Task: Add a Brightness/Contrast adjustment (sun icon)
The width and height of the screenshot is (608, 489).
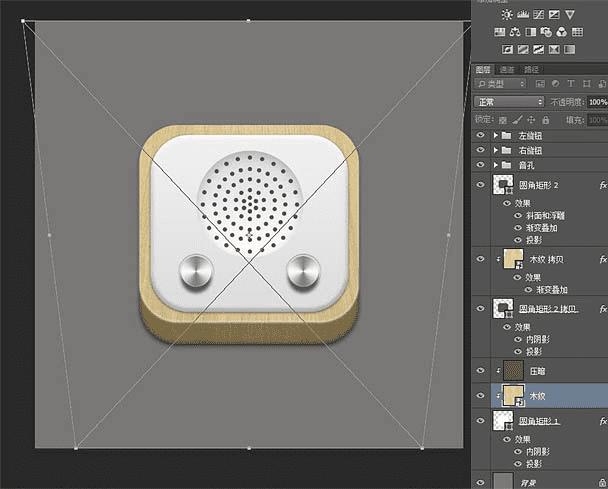Action: coord(506,15)
